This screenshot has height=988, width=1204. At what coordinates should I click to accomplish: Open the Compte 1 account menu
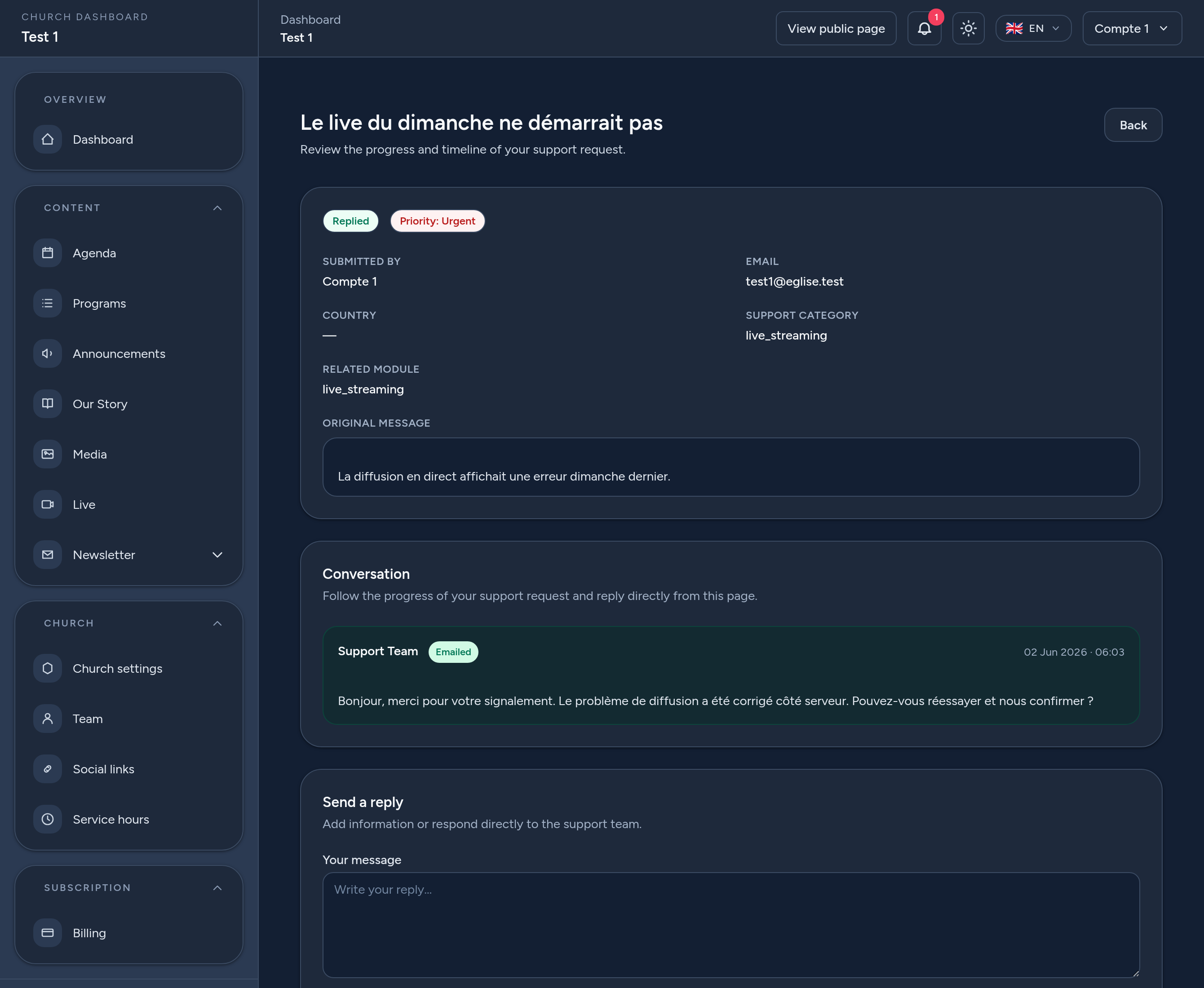click(x=1132, y=28)
